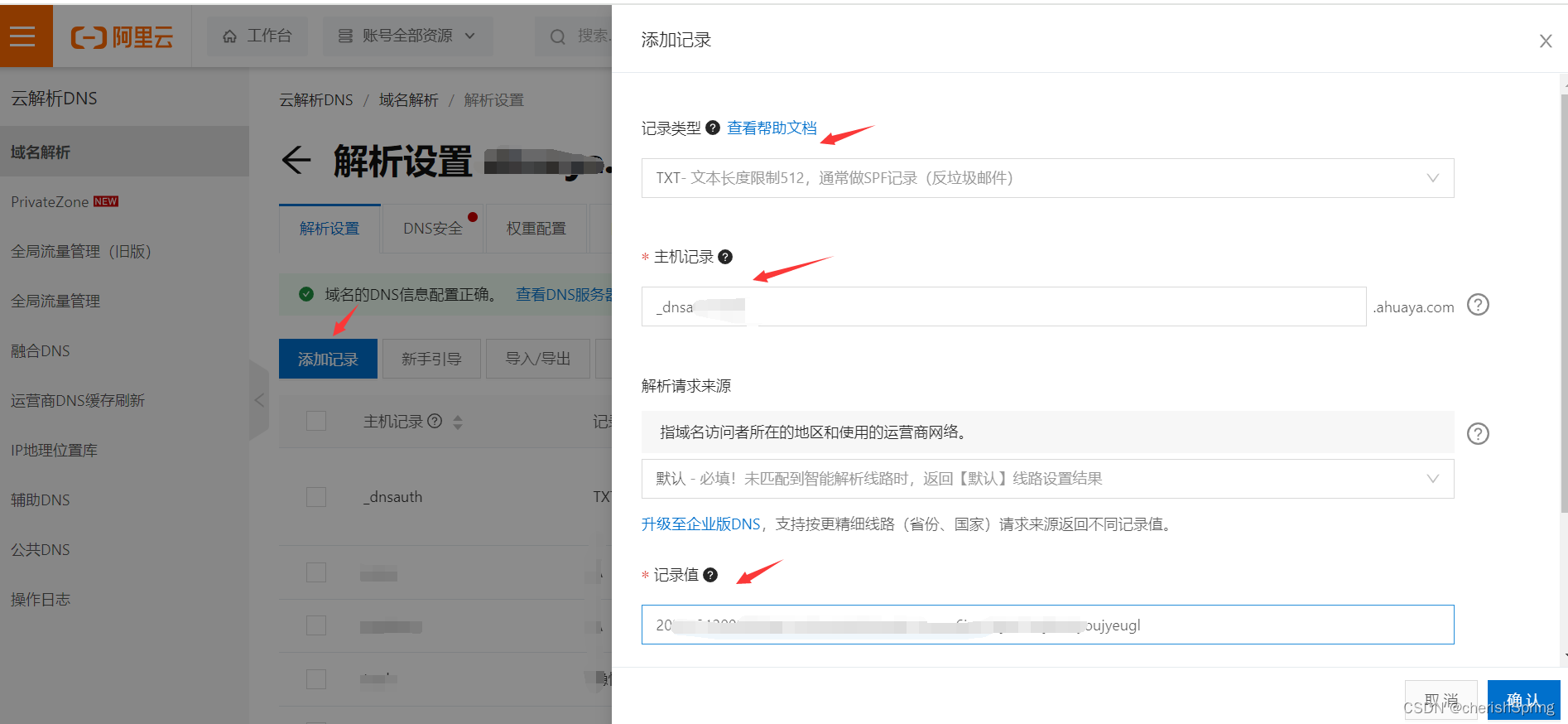Switch to the 解析设置 tab
Viewport: 1568px width, 724px height.
329,229
